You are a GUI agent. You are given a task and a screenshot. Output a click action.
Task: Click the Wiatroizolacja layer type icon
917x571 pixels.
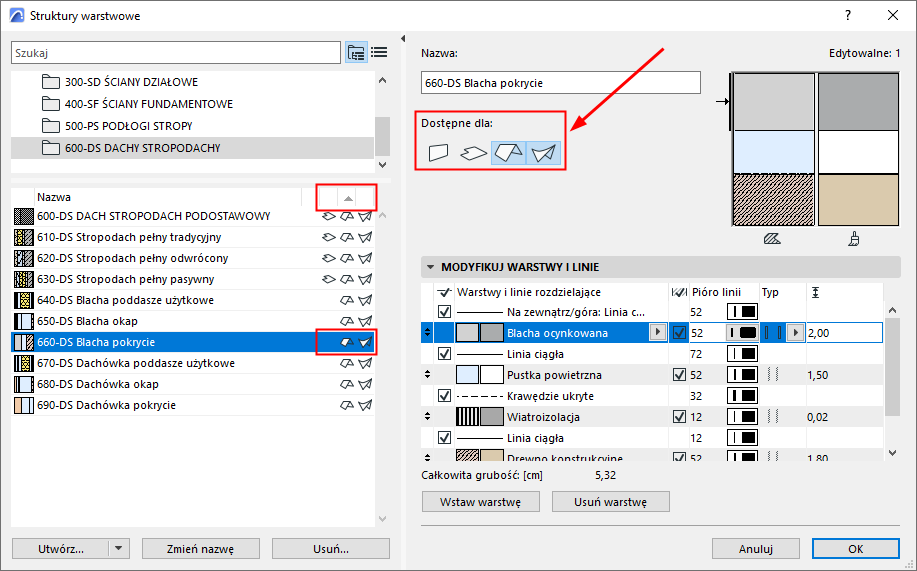(x=773, y=417)
